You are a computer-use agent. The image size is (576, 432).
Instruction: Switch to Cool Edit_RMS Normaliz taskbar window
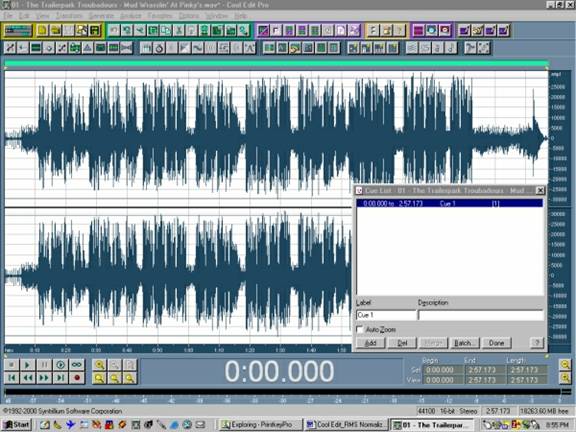pyautogui.click(x=346, y=425)
